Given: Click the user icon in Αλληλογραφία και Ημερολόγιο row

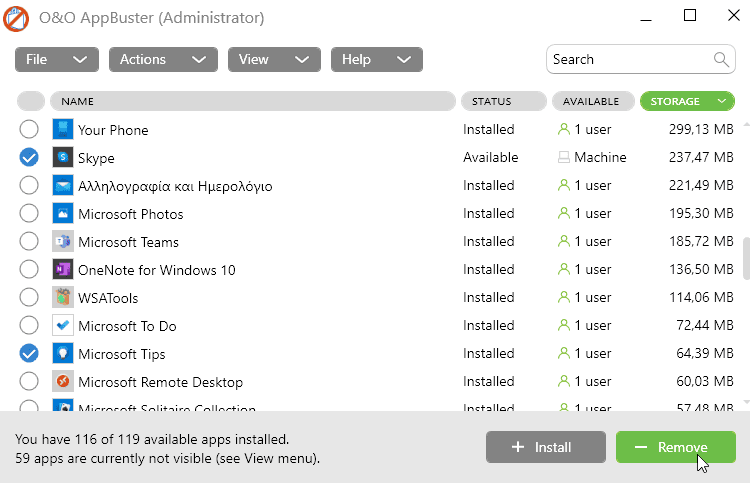Looking at the screenshot, I should click(x=564, y=185).
